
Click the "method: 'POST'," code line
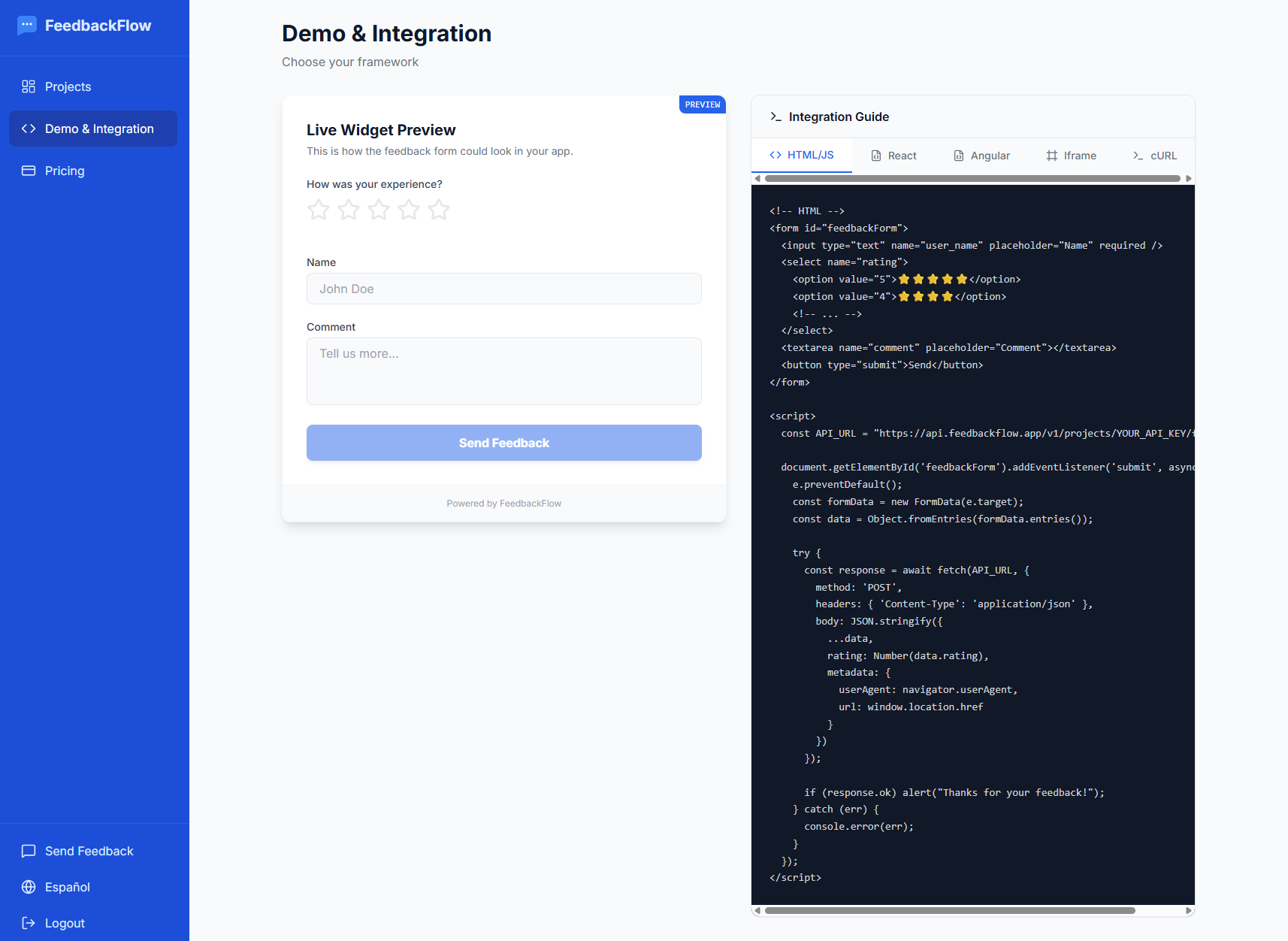(858, 587)
